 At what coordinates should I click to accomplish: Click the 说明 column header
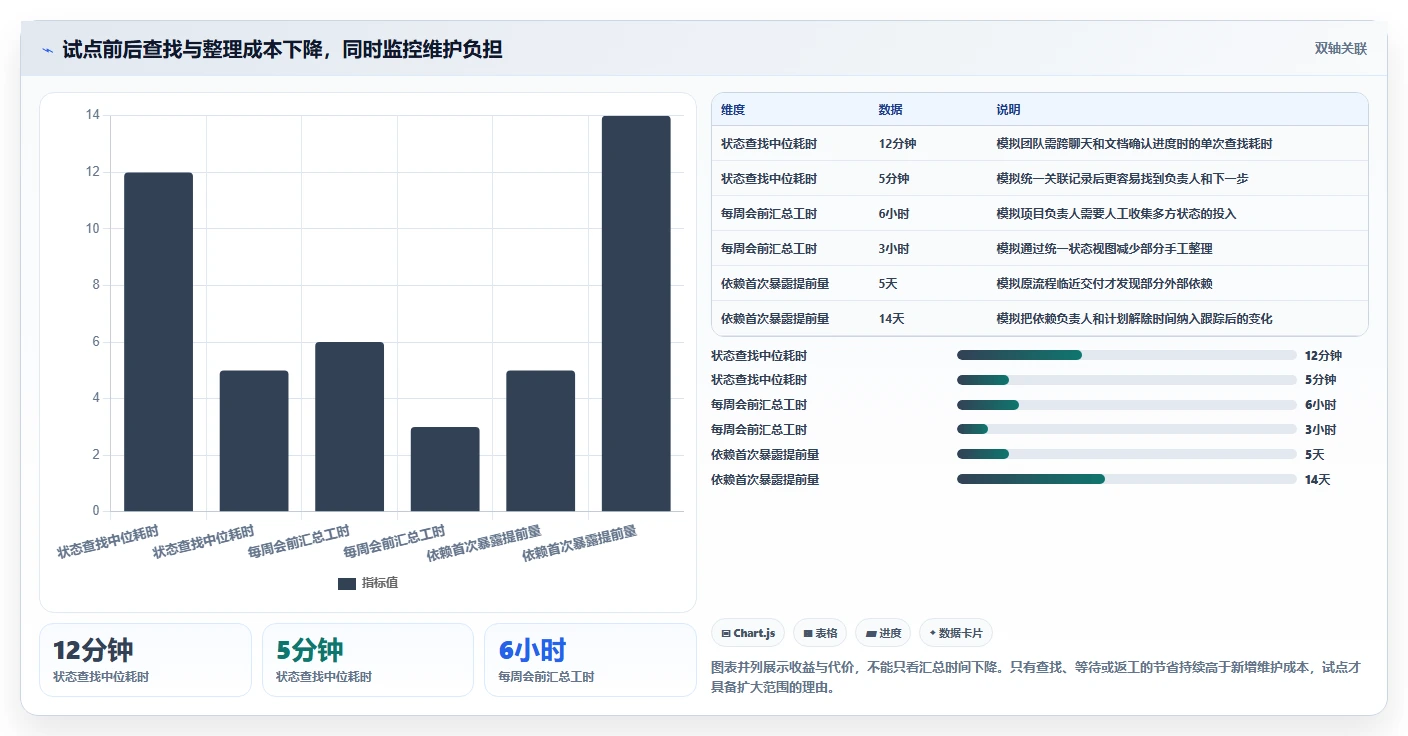click(x=1008, y=110)
